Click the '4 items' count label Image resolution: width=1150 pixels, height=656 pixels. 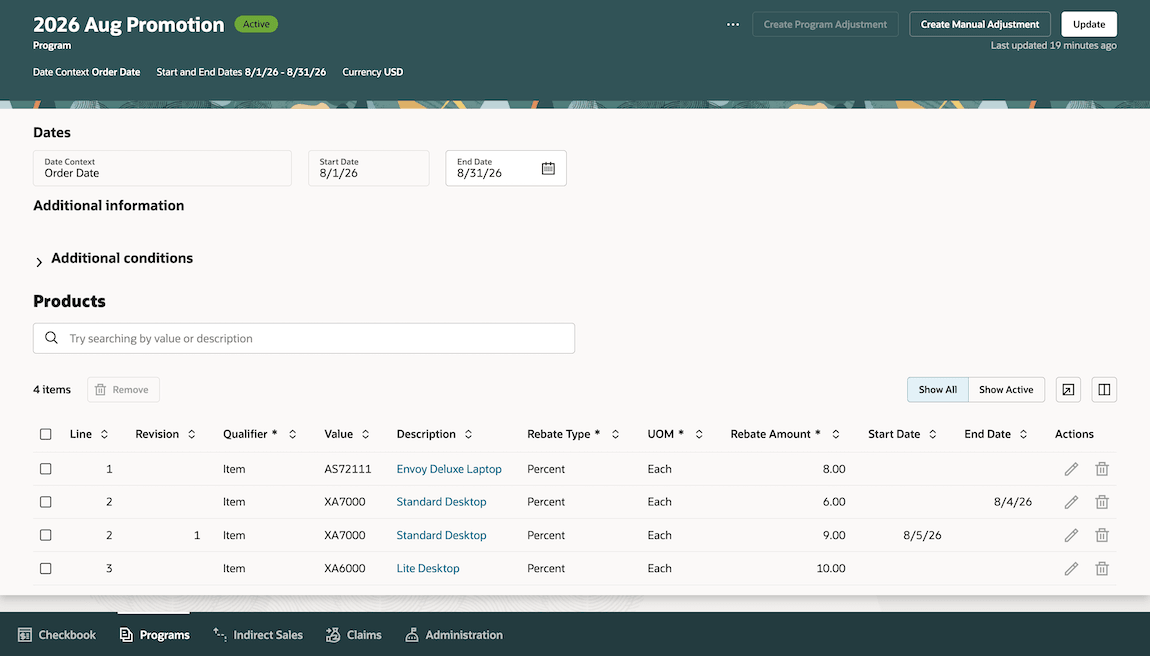tap(52, 390)
